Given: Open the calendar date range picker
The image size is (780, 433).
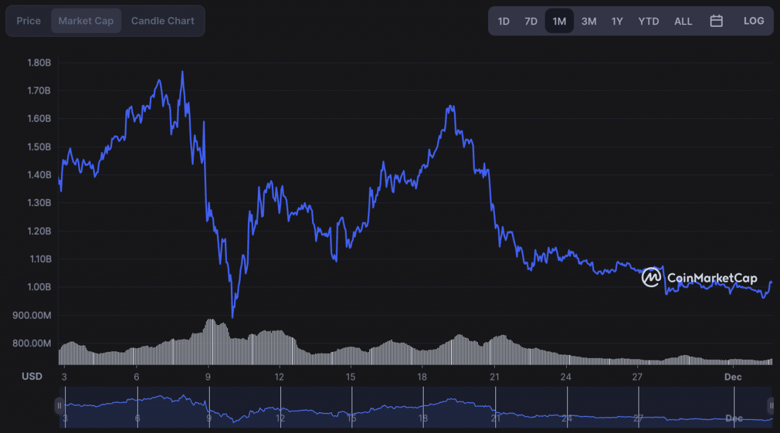Looking at the screenshot, I should (716, 21).
